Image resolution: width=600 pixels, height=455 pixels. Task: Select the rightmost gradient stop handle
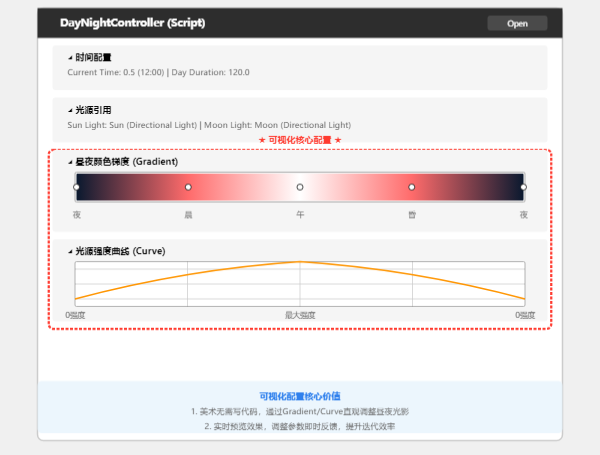(x=523, y=187)
